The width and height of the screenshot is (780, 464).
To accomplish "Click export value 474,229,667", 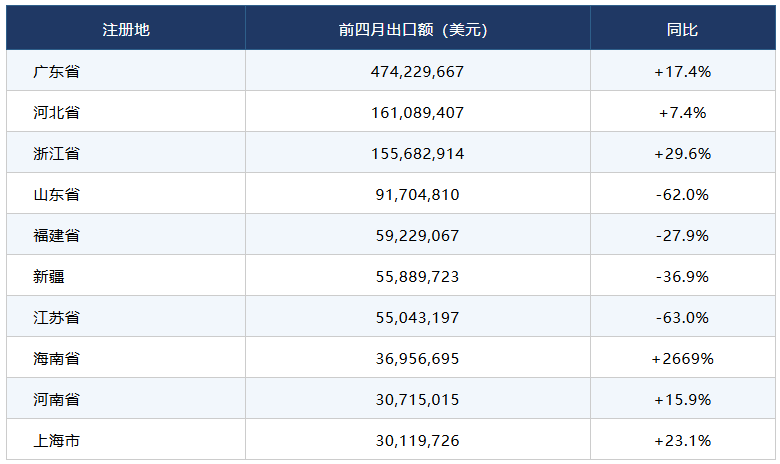I will coord(417,72).
